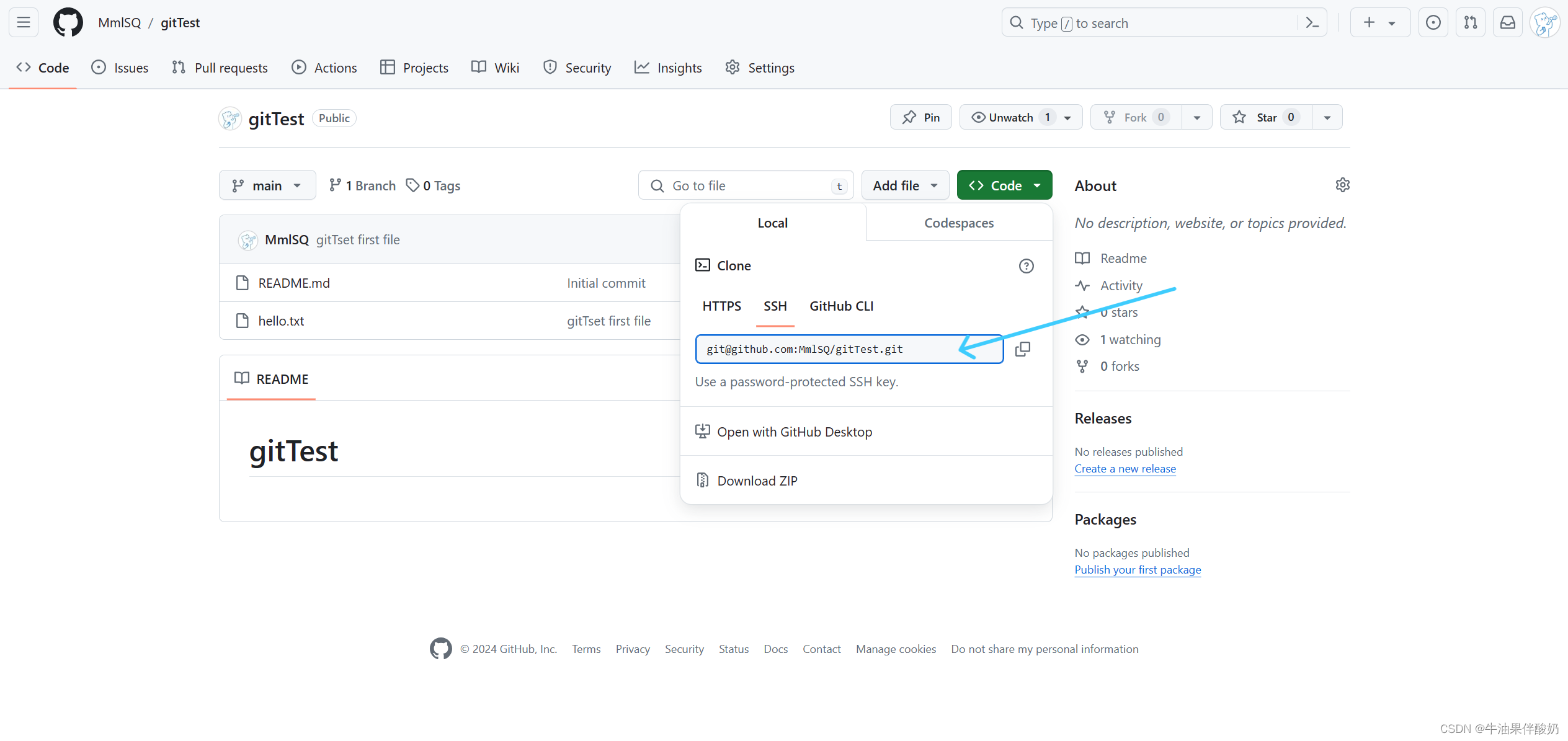Open the hamburger navigation menu

pyautogui.click(x=24, y=23)
